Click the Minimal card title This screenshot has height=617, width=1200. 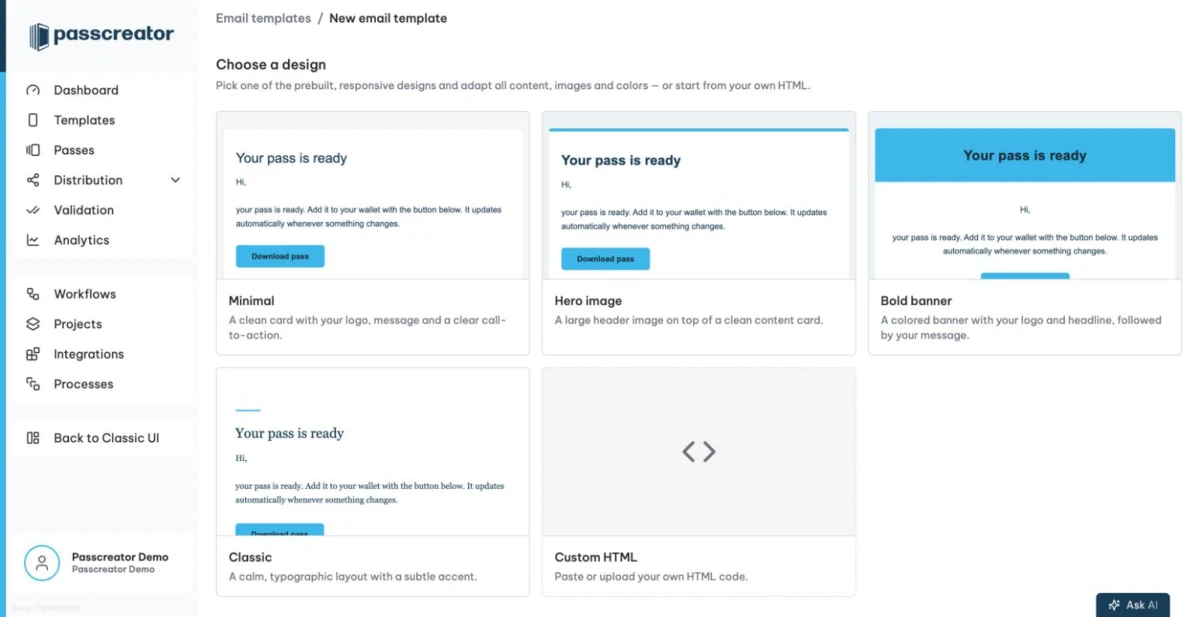tap(251, 301)
